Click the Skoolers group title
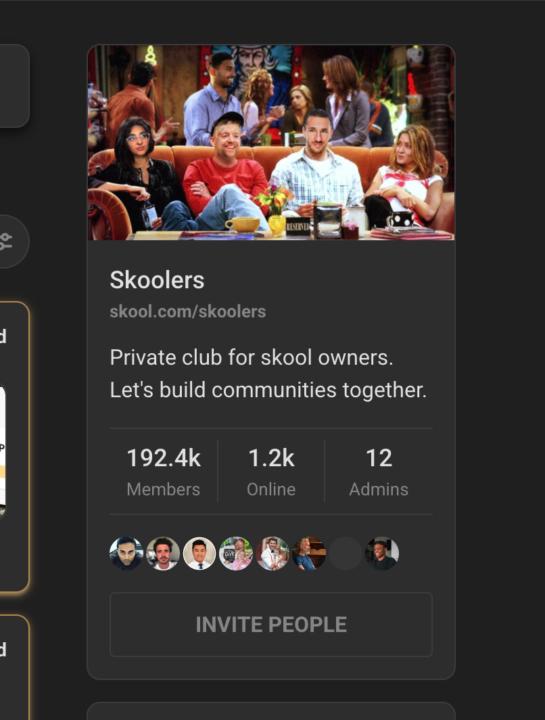The height and width of the screenshot is (720, 545). [157, 280]
